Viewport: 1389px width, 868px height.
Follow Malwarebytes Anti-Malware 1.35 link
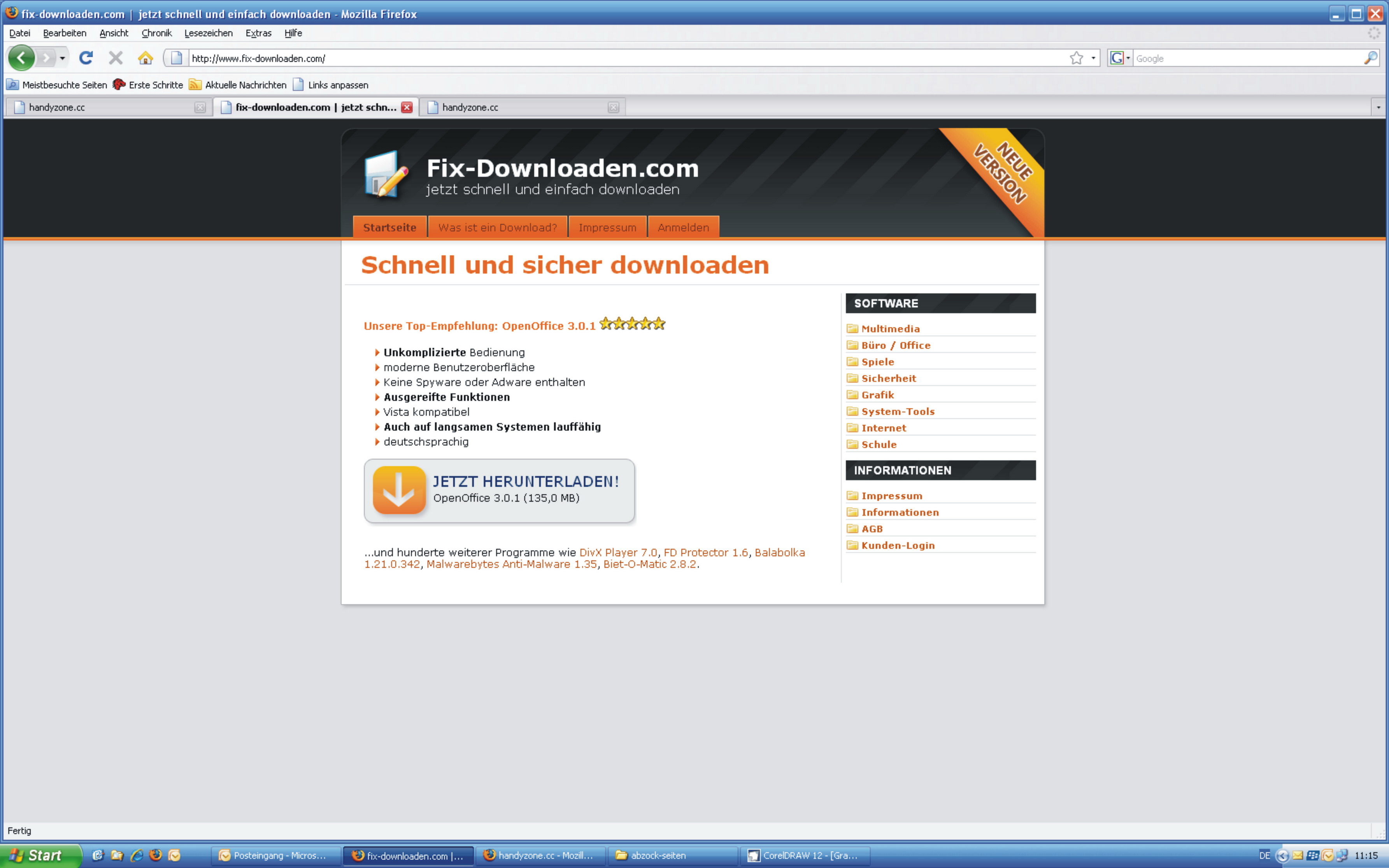(x=511, y=564)
